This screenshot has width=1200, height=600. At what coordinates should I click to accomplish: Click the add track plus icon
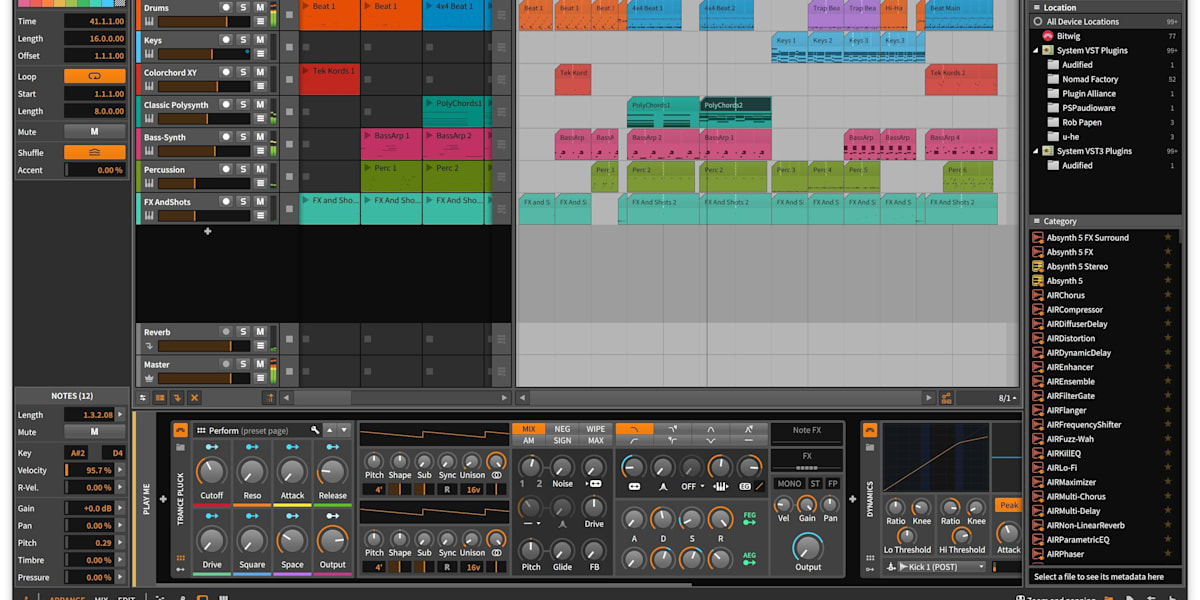click(208, 231)
